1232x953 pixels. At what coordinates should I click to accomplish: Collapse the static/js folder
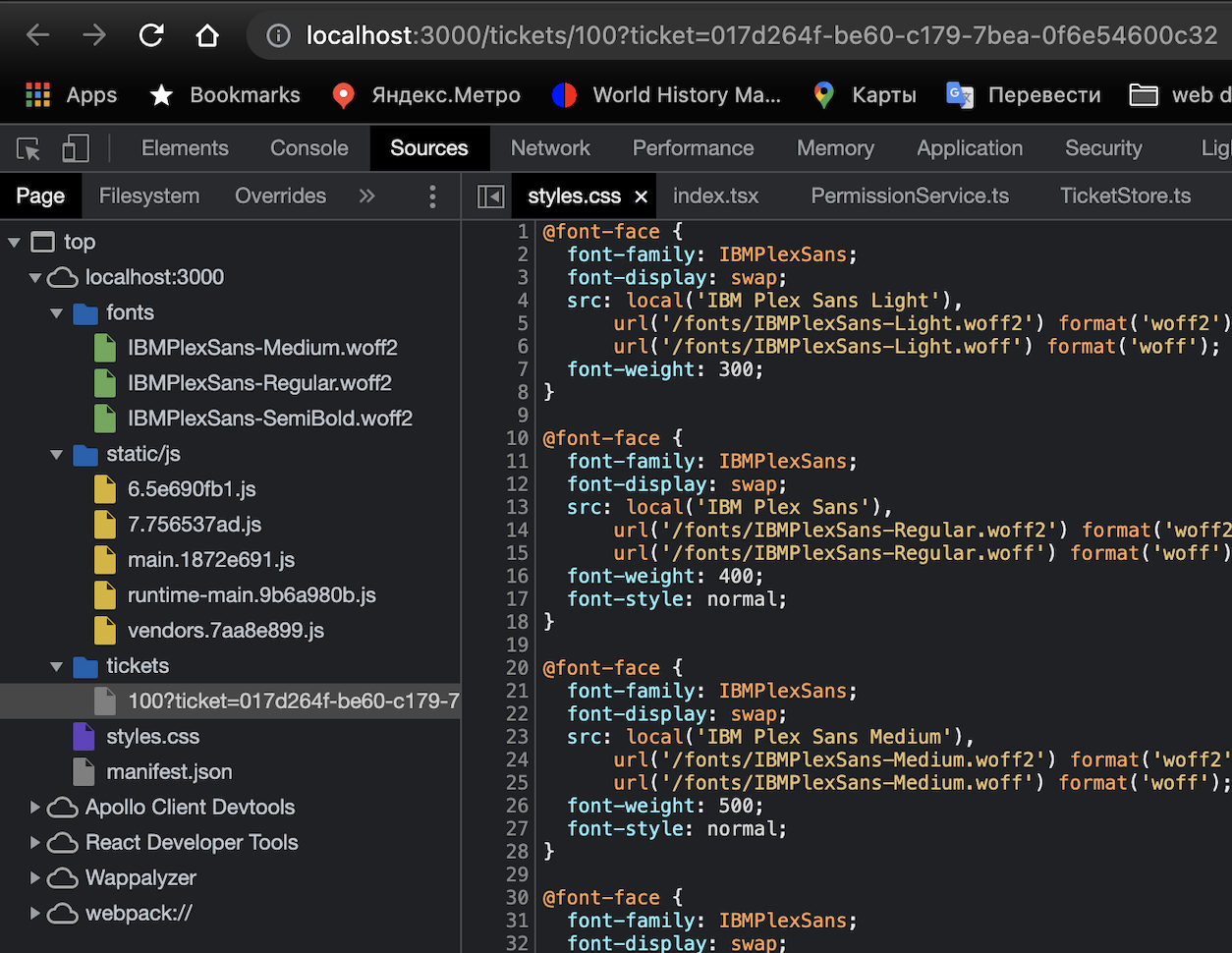click(57, 455)
